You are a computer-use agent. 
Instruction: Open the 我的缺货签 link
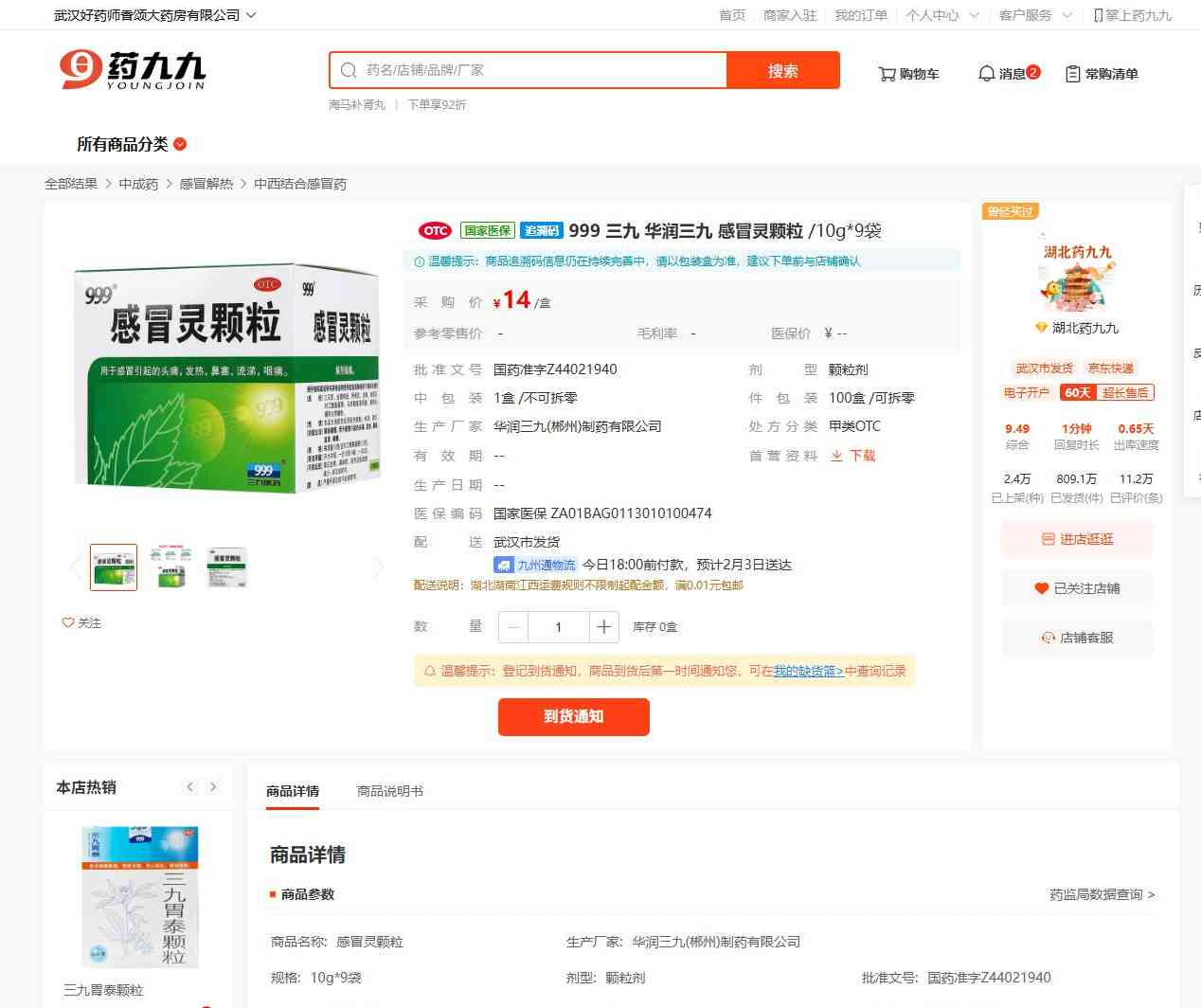tap(808, 671)
